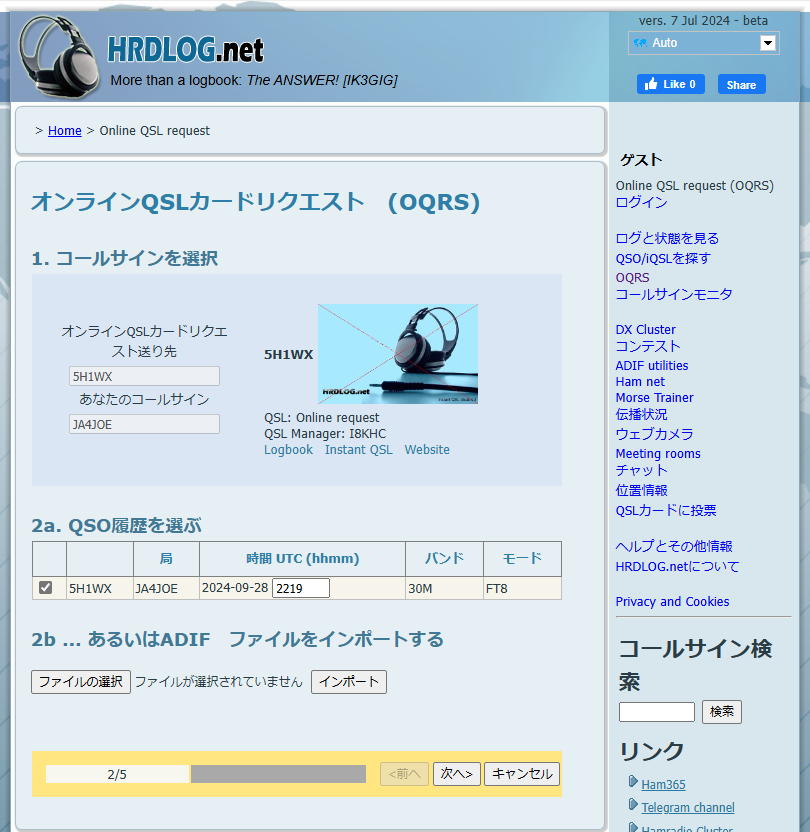The image size is (810, 832).
Task: Click the HRDLOG.net headphones logo
Action: click(x=58, y=56)
